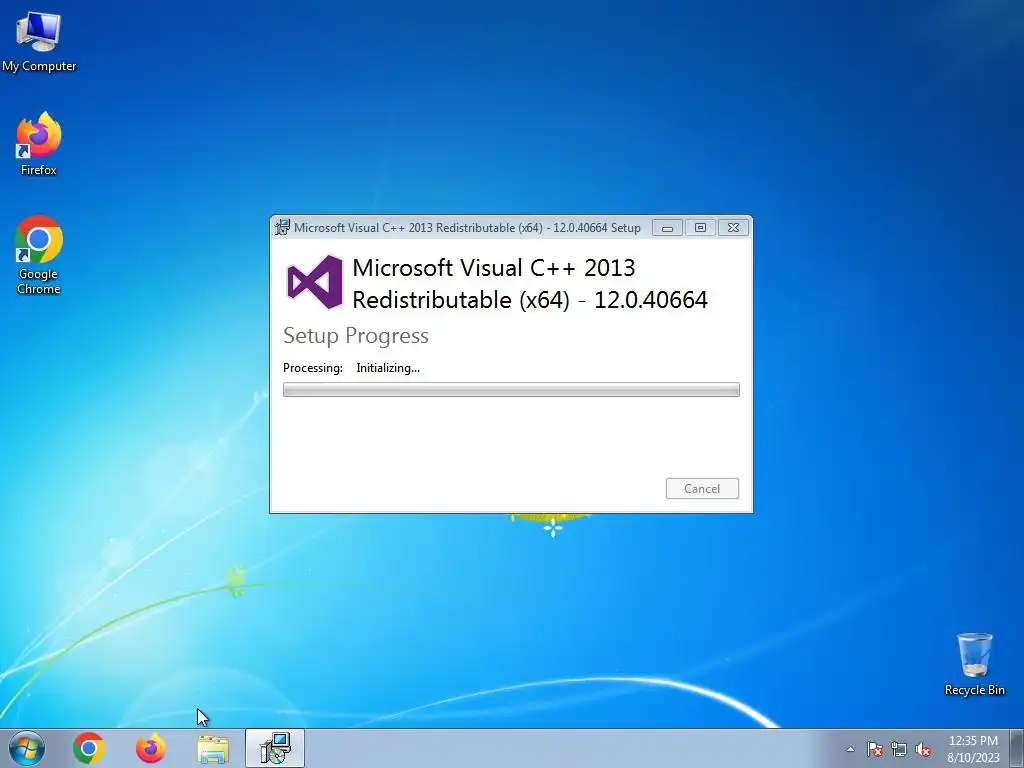Click the setup progress bar

pos(511,390)
